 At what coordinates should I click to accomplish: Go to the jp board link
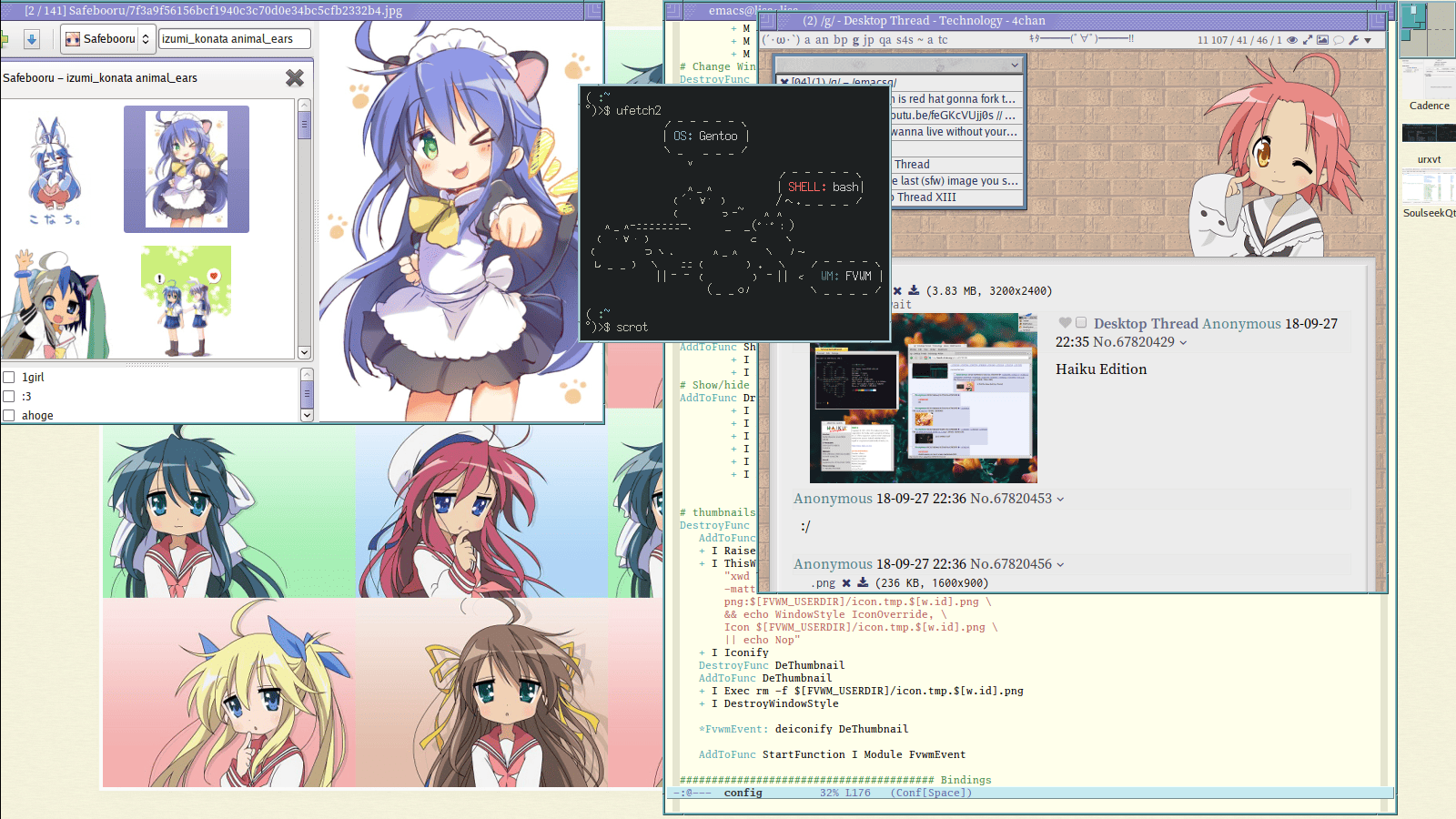(869, 40)
